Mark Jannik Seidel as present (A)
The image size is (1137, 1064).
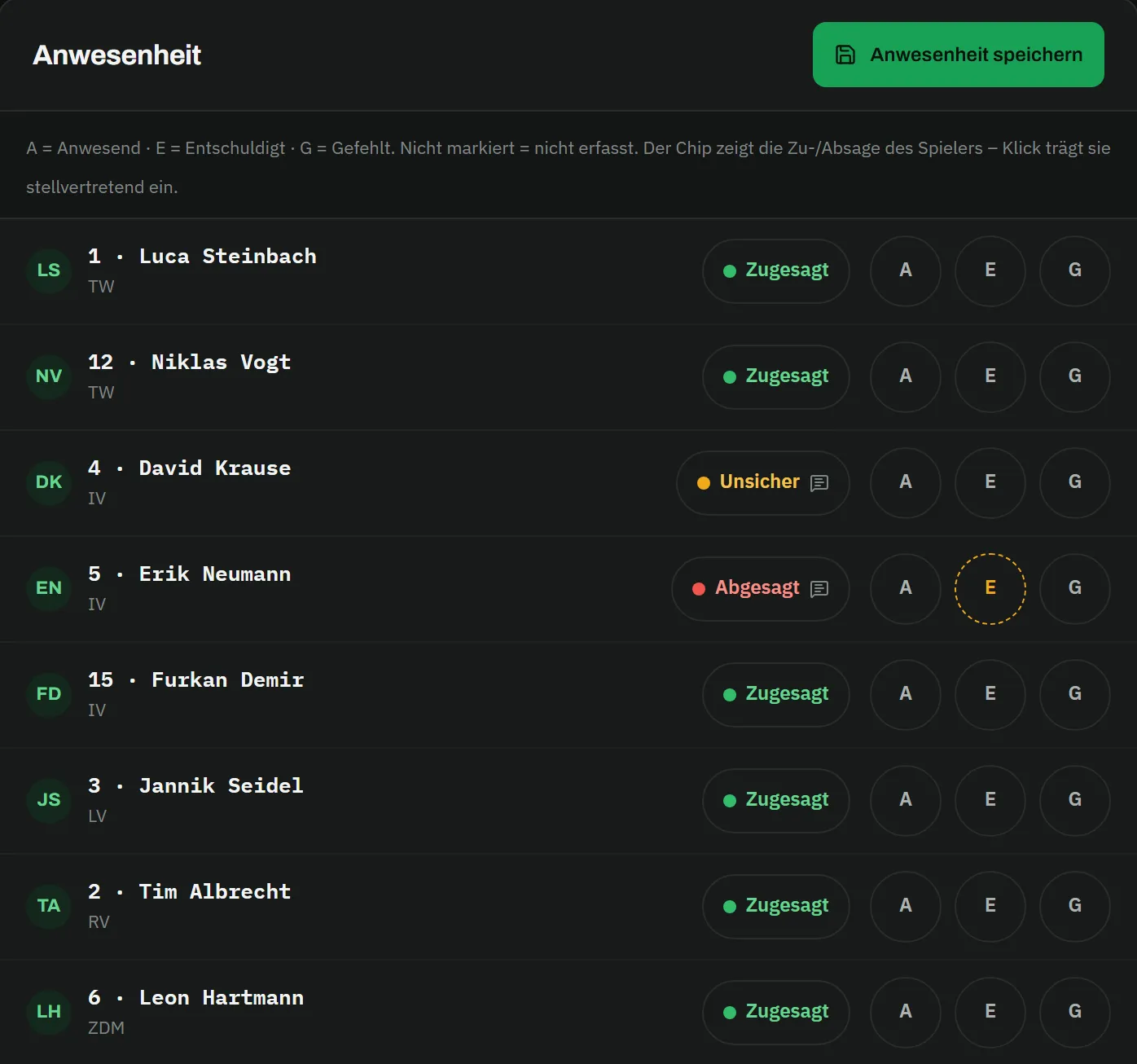click(x=906, y=801)
